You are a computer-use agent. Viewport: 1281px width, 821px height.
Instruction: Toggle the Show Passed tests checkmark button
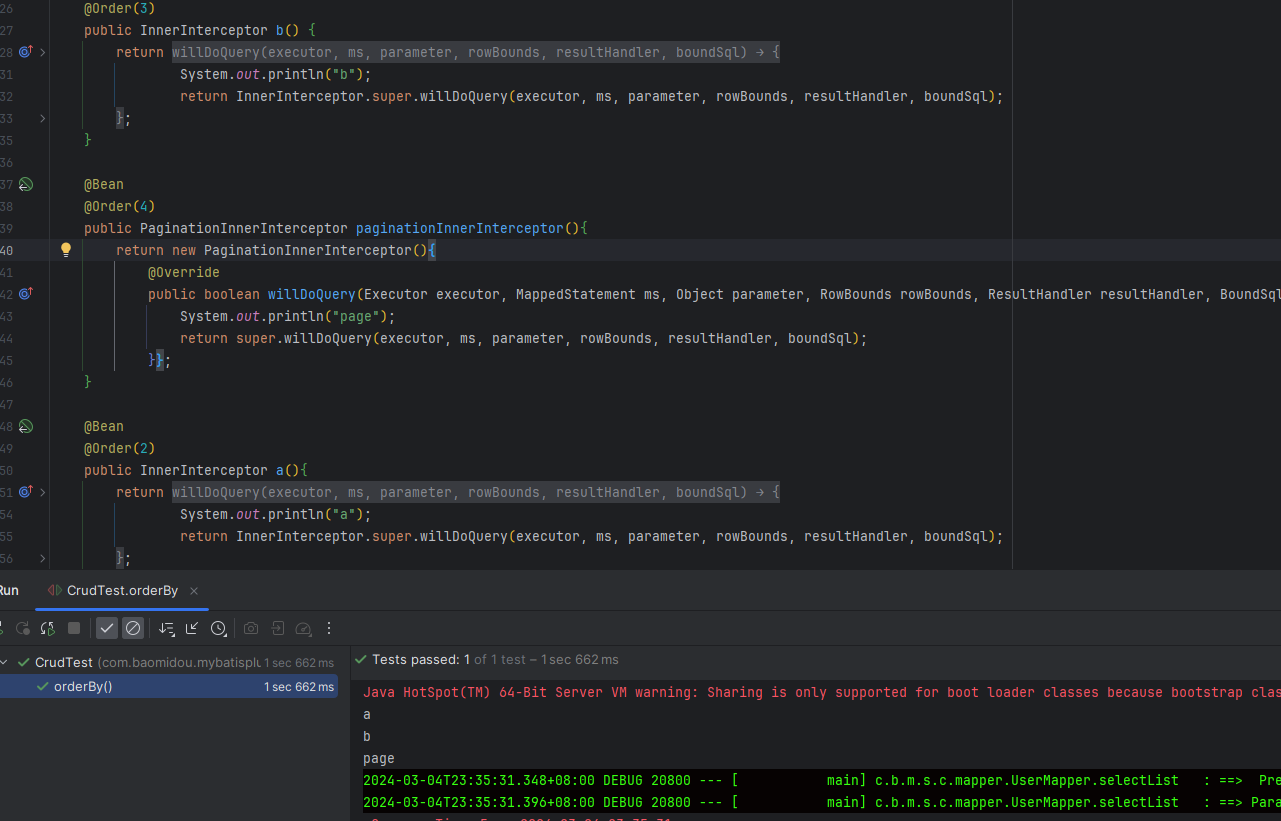point(107,628)
